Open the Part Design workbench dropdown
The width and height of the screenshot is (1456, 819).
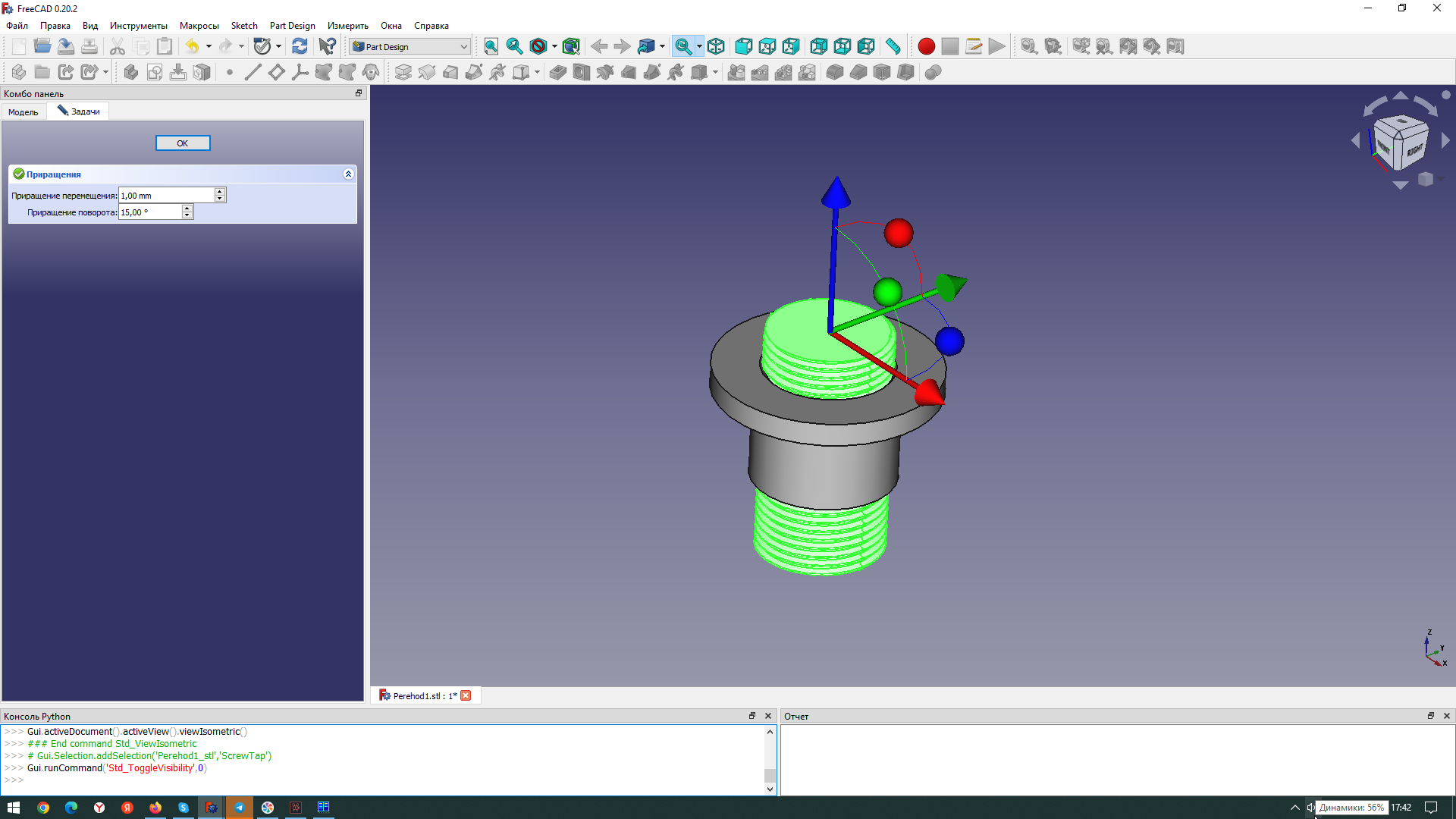pyautogui.click(x=410, y=46)
